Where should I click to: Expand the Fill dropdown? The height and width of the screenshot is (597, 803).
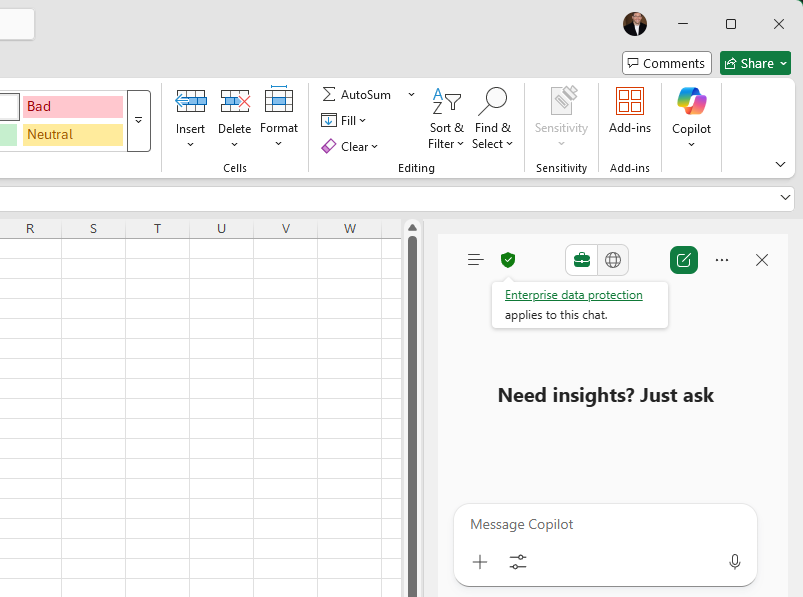(362, 120)
